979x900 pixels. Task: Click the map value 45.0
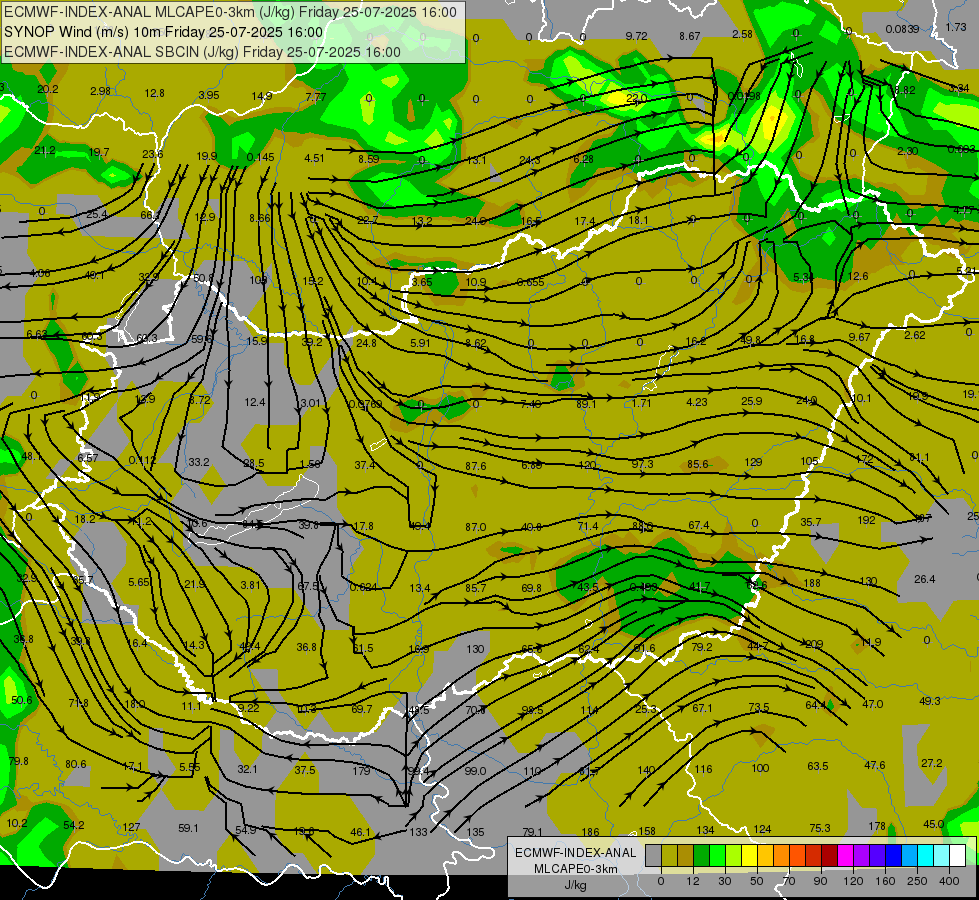click(x=933, y=824)
